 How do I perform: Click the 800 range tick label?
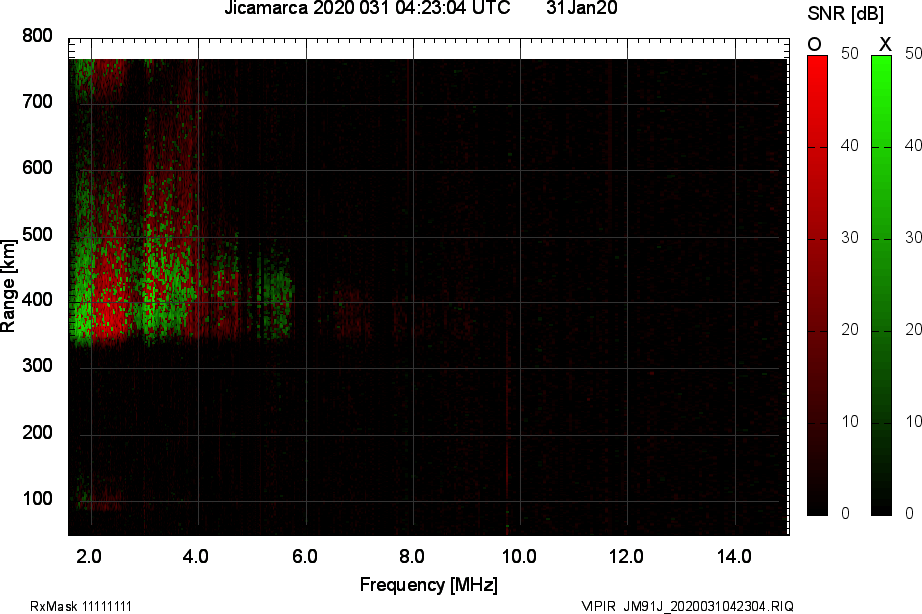tap(38, 36)
